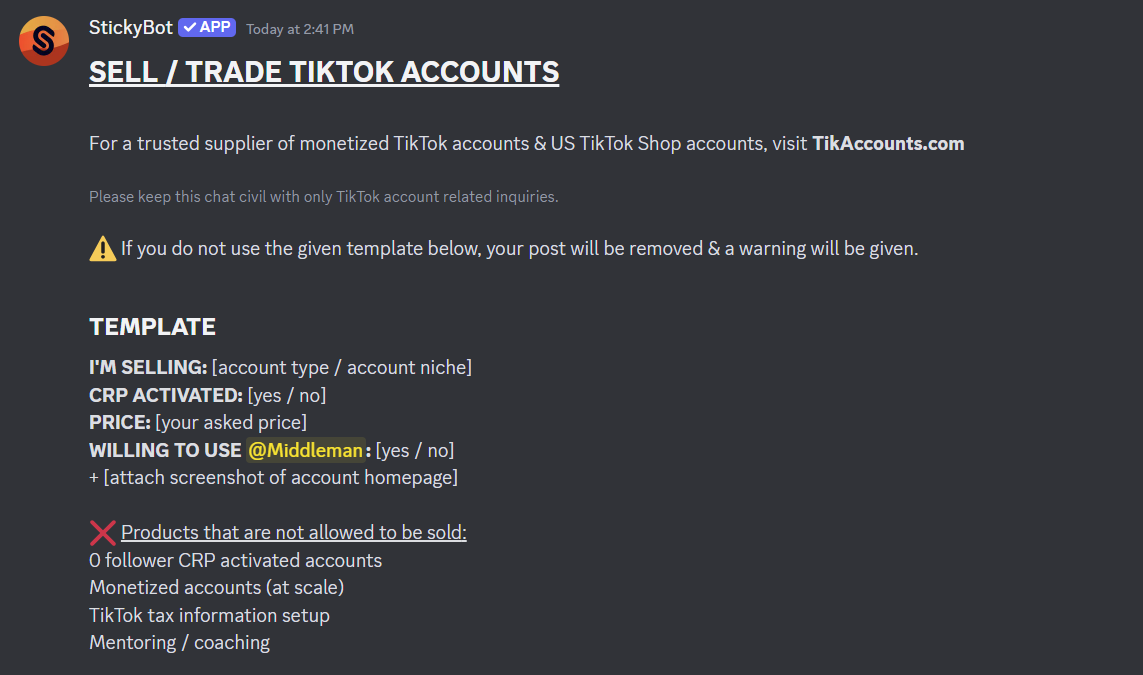The height and width of the screenshot is (675, 1143).
Task: Click the StickyBot username
Action: pyautogui.click(x=130, y=27)
